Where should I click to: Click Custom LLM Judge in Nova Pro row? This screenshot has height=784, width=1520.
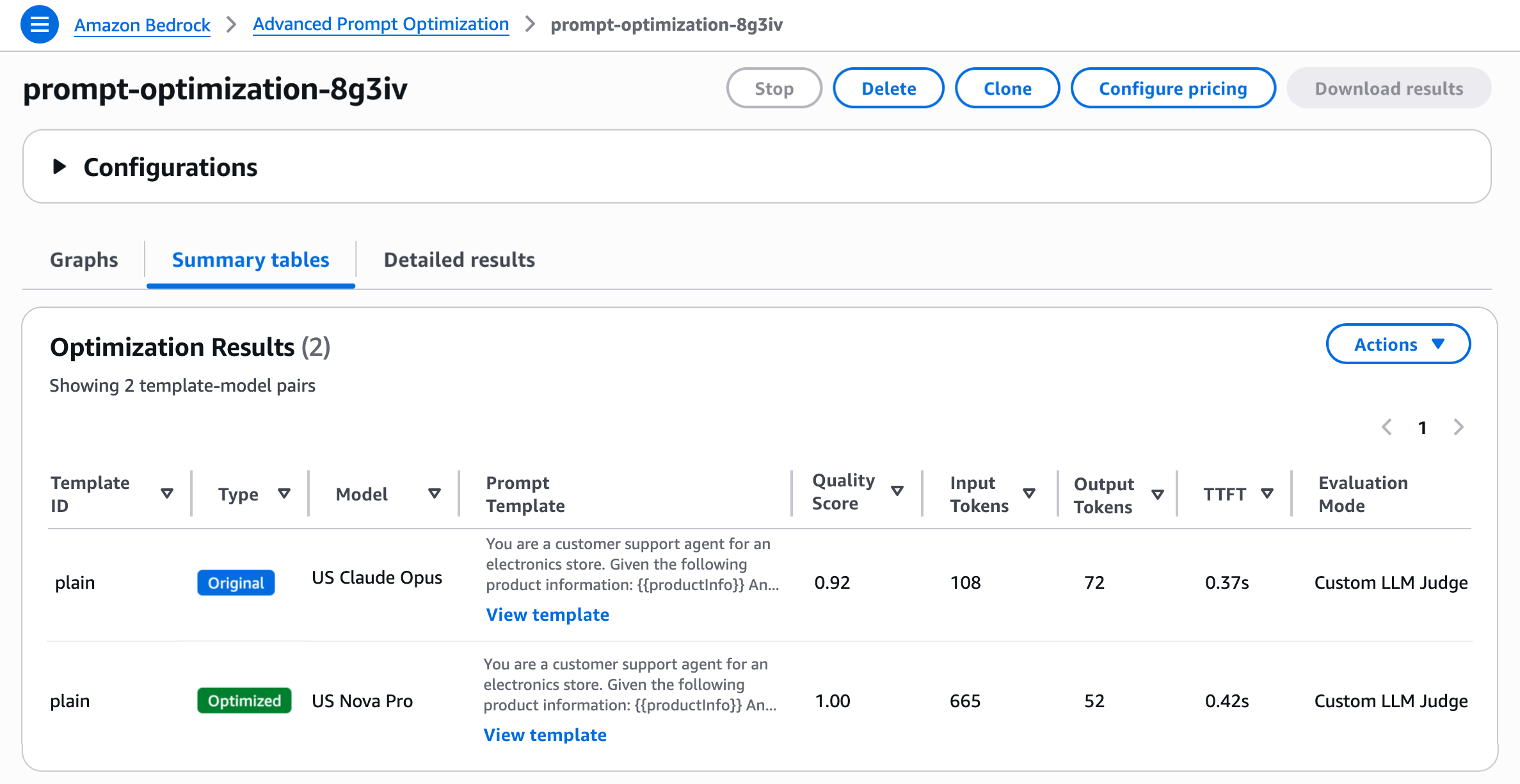coord(1391,701)
